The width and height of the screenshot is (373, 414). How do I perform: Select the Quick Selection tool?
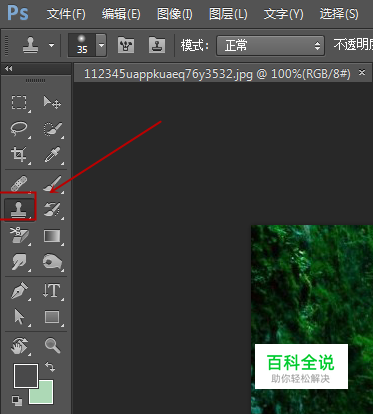pos(52,129)
